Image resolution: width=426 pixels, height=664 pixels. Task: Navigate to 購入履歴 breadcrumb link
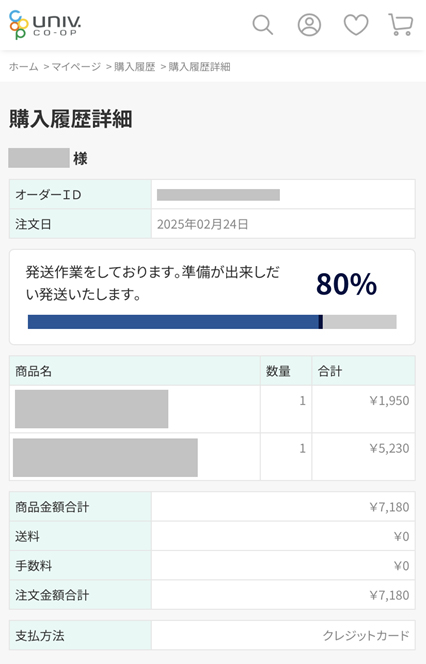tap(135, 66)
